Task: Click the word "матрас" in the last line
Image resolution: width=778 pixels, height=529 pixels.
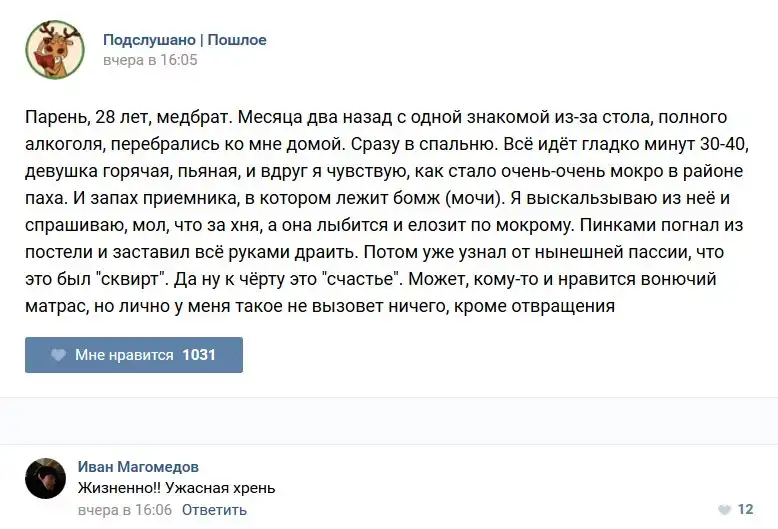Action: [x=53, y=306]
